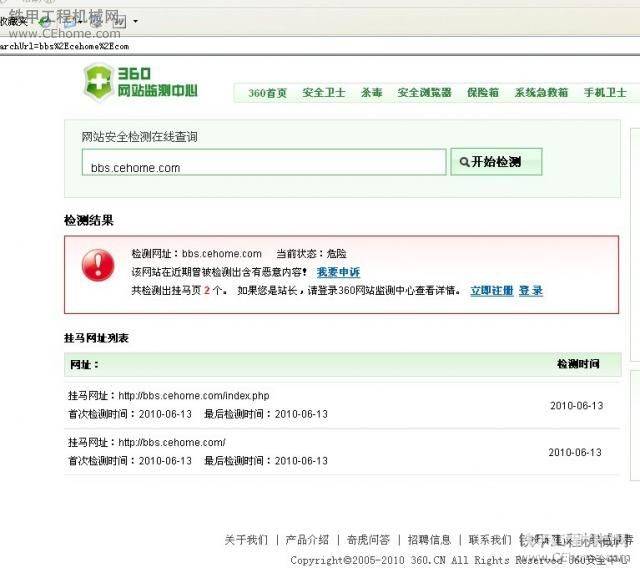Viewport: 640px width, 573px height.
Task: Click the 挂马网址列表 heading
Action: (96, 338)
